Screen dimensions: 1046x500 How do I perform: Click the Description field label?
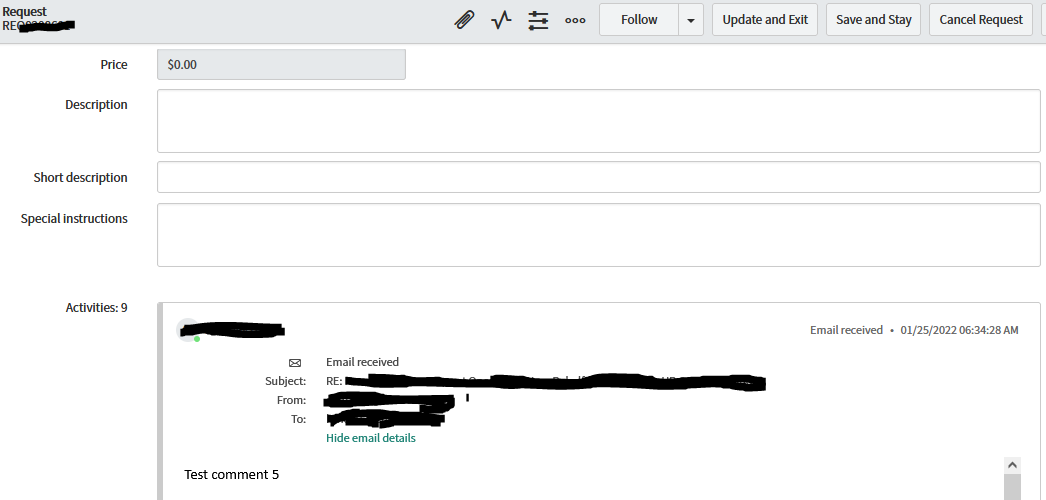(x=96, y=105)
